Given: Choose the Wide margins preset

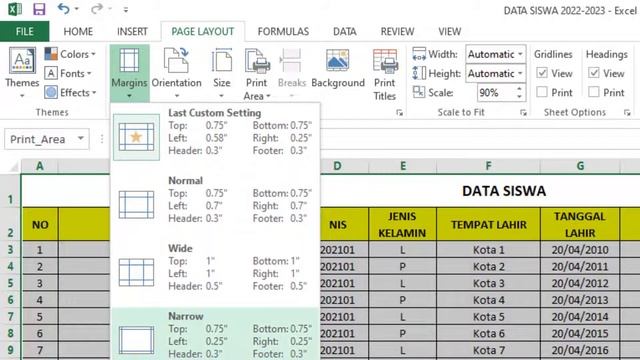Looking at the screenshot, I should [x=215, y=272].
